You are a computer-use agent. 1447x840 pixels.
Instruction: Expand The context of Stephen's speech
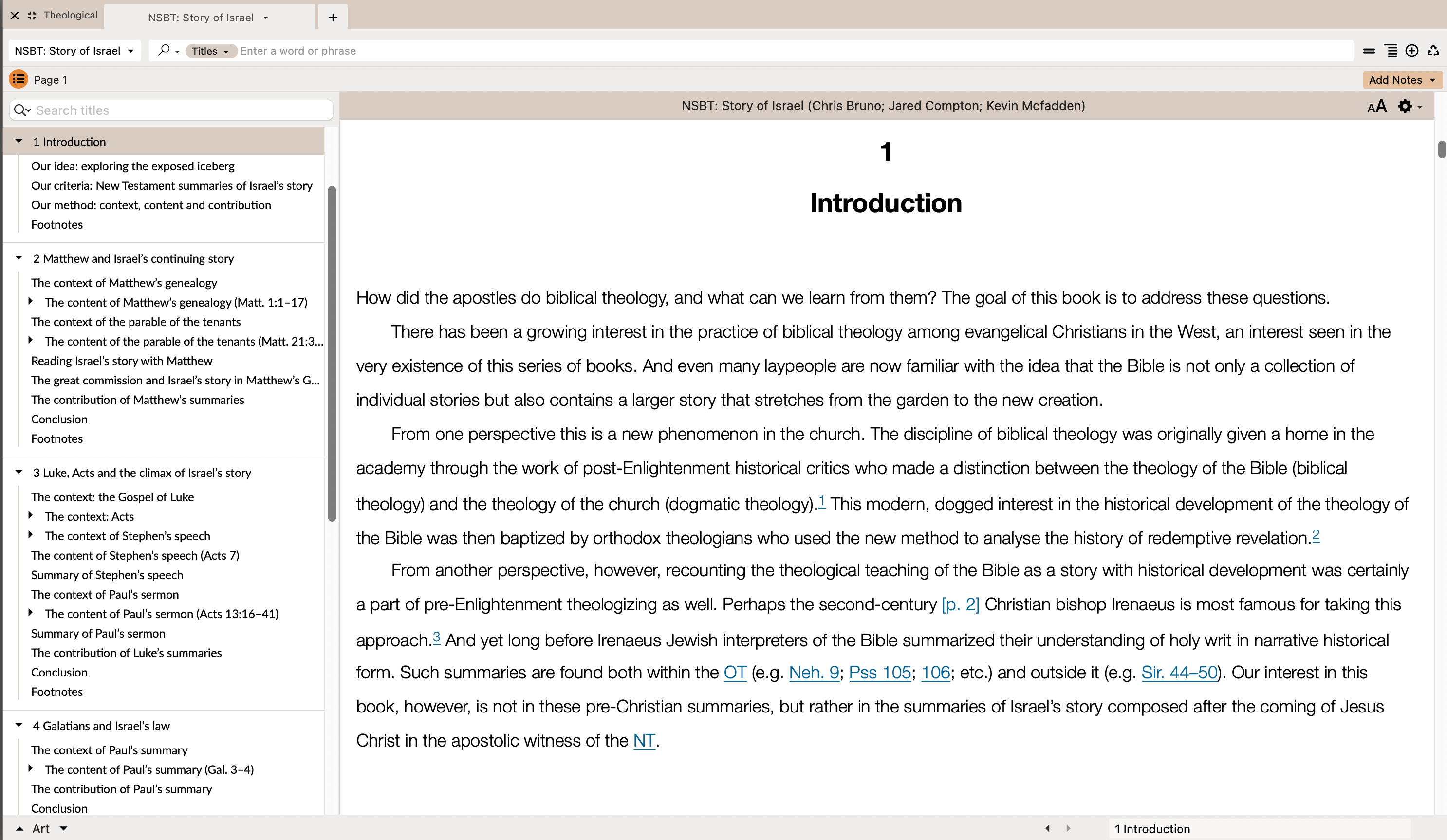(31, 535)
